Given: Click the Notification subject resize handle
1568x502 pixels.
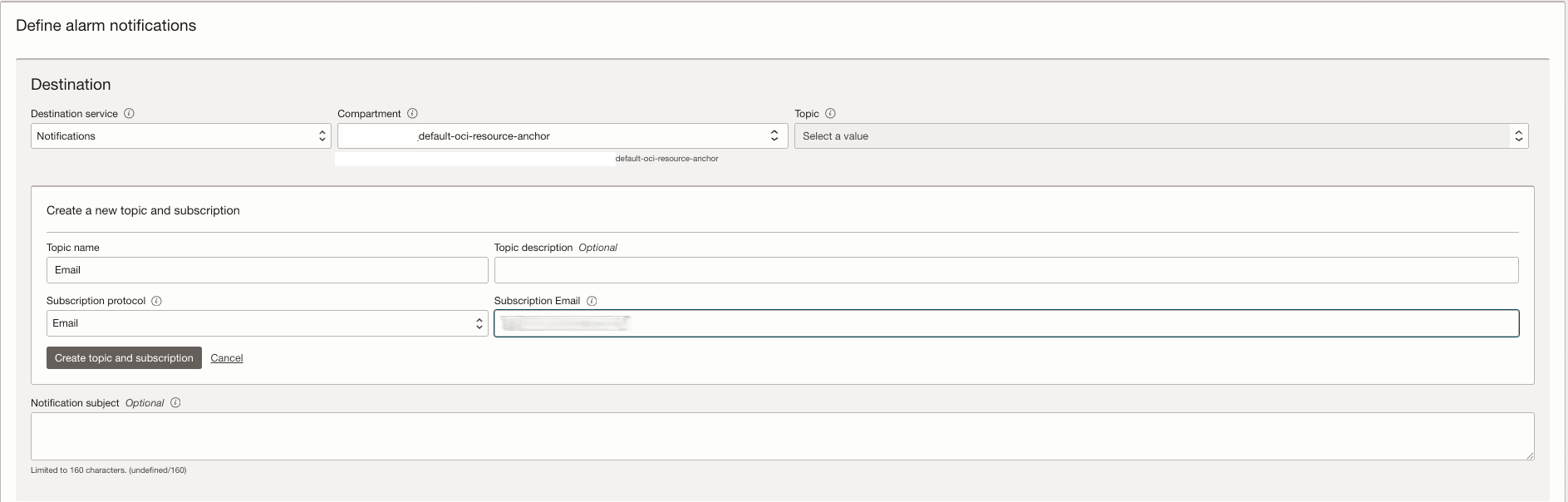Looking at the screenshot, I should [x=1530, y=455].
